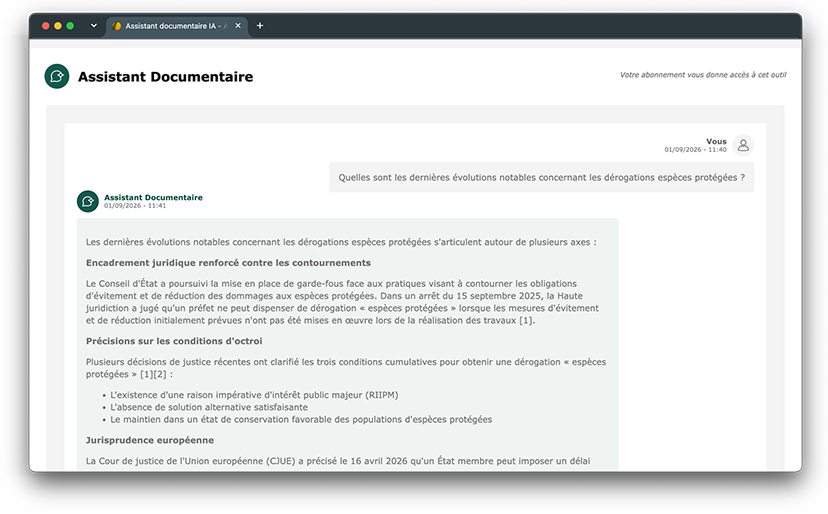Click the assistant avatar icon beside the 11:41 reply
Image resolution: width=828 pixels, height=514 pixels.
point(88,201)
